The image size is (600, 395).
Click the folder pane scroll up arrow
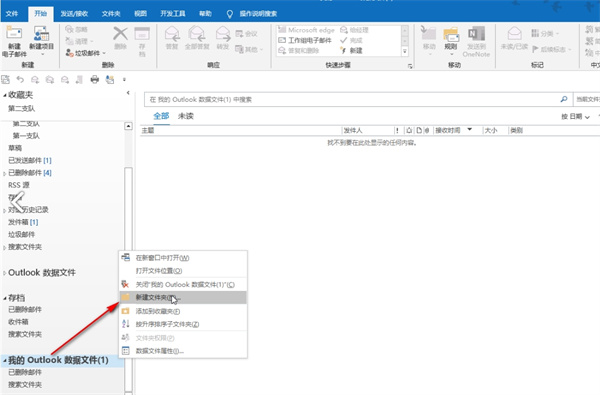point(129,126)
